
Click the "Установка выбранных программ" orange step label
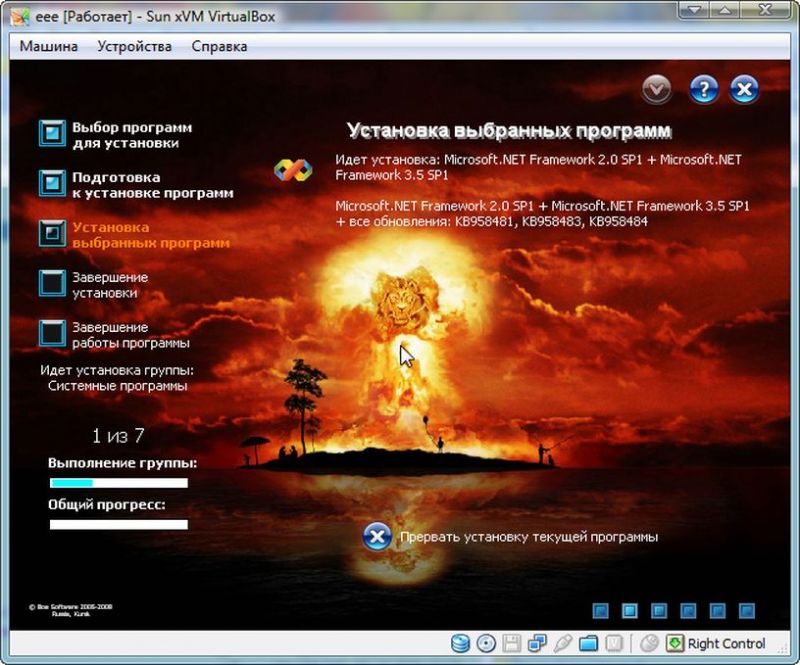click(150, 235)
